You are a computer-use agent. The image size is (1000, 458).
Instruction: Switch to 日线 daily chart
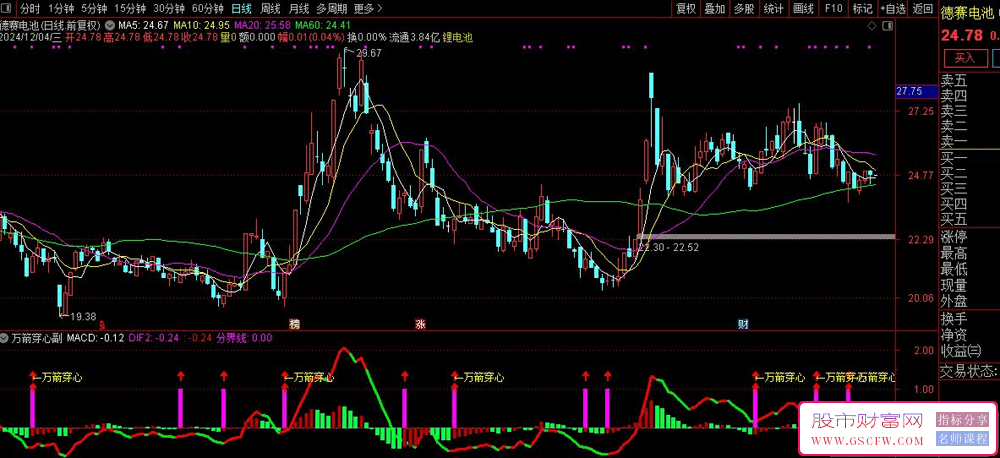click(x=241, y=9)
